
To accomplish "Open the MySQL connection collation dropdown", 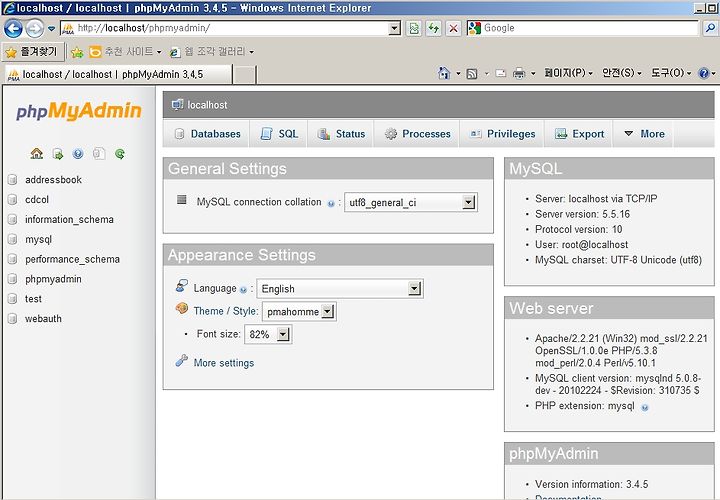I will point(411,202).
